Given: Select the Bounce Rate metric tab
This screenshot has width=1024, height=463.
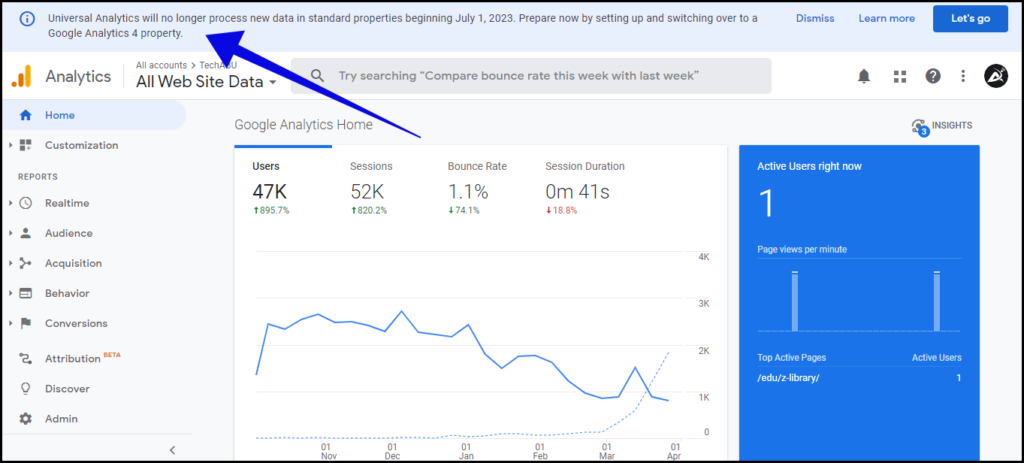Looking at the screenshot, I should (479, 189).
